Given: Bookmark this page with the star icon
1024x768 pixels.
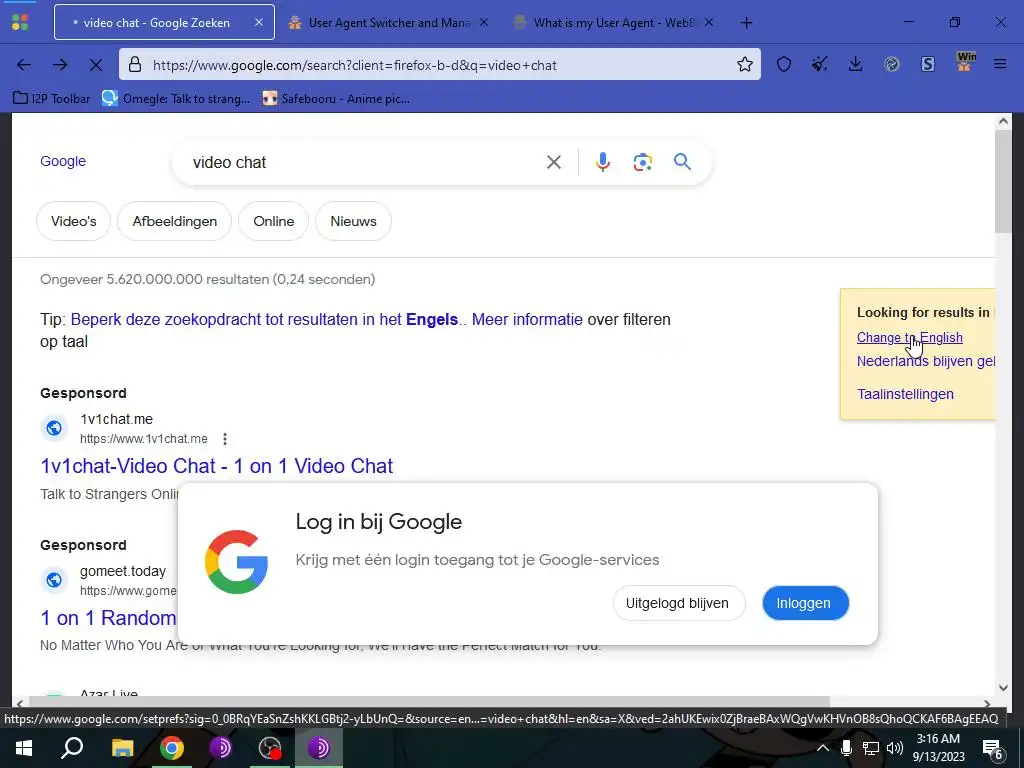Looking at the screenshot, I should pyautogui.click(x=744, y=64).
